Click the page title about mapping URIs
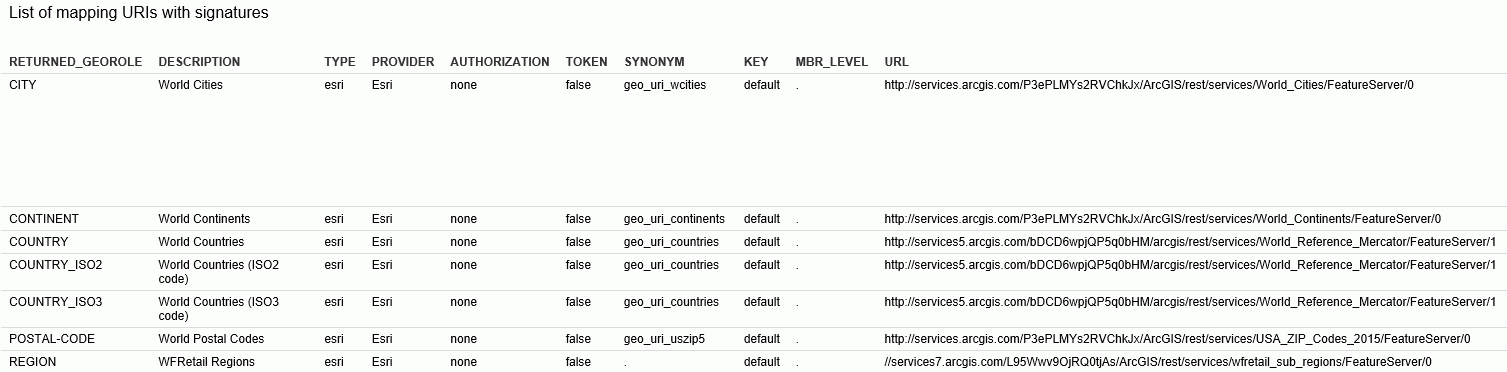 click(x=138, y=14)
